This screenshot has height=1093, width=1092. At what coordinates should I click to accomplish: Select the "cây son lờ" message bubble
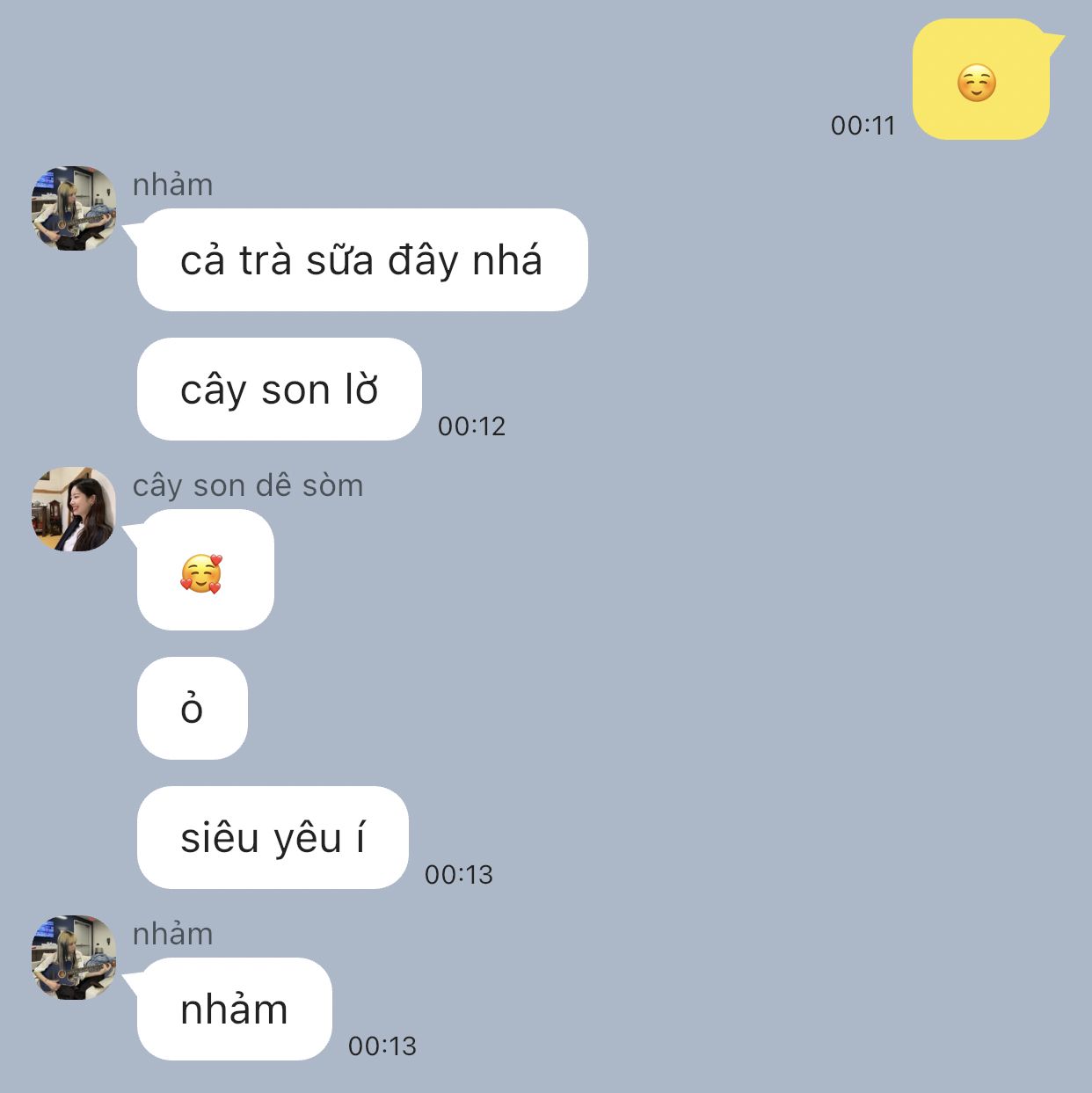point(280,389)
